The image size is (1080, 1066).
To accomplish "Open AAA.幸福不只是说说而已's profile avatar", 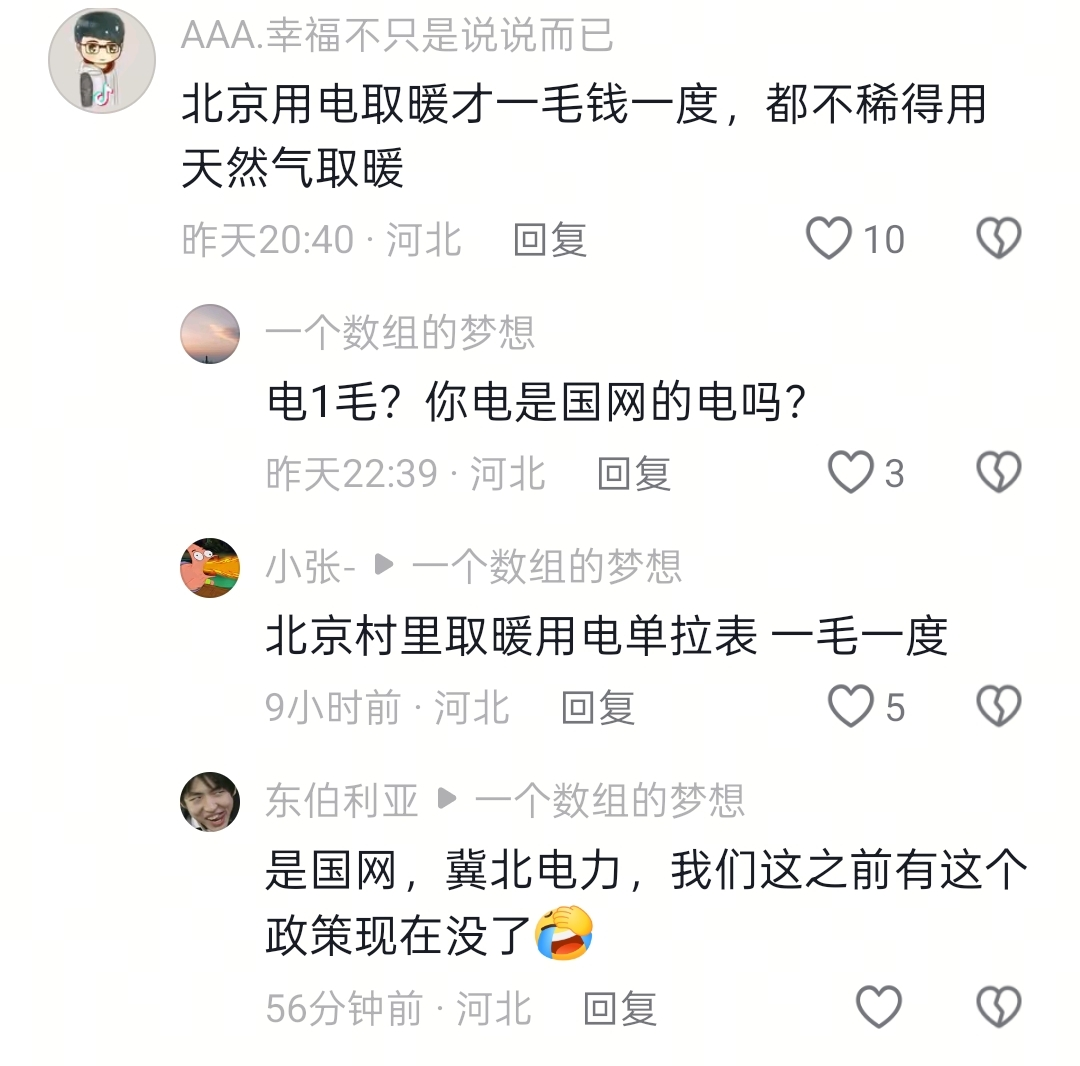I will coord(101,59).
